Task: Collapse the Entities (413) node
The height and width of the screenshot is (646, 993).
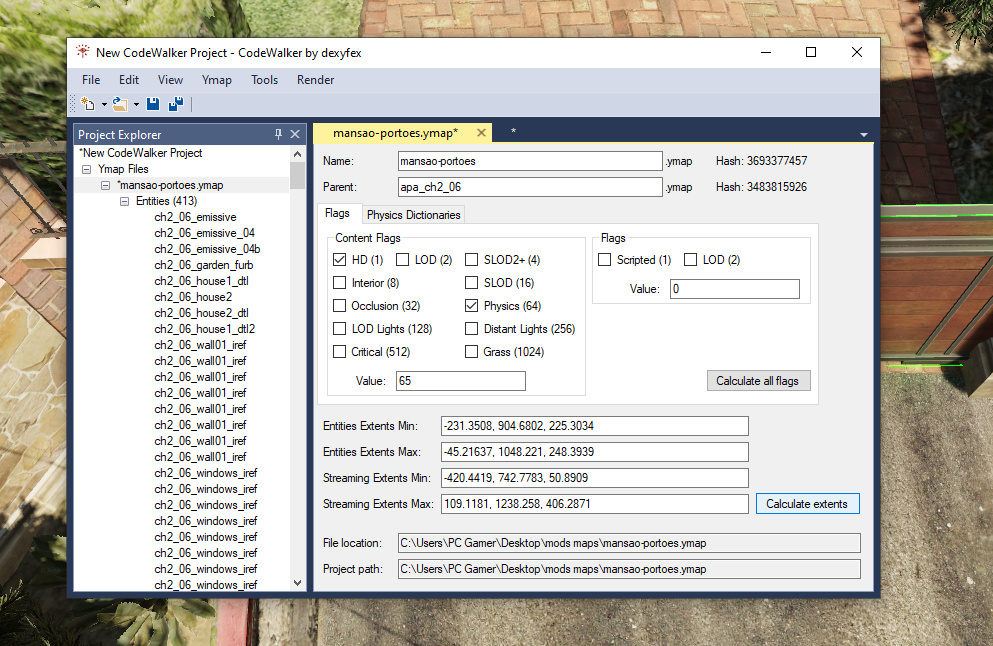Action: [x=124, y=201]
